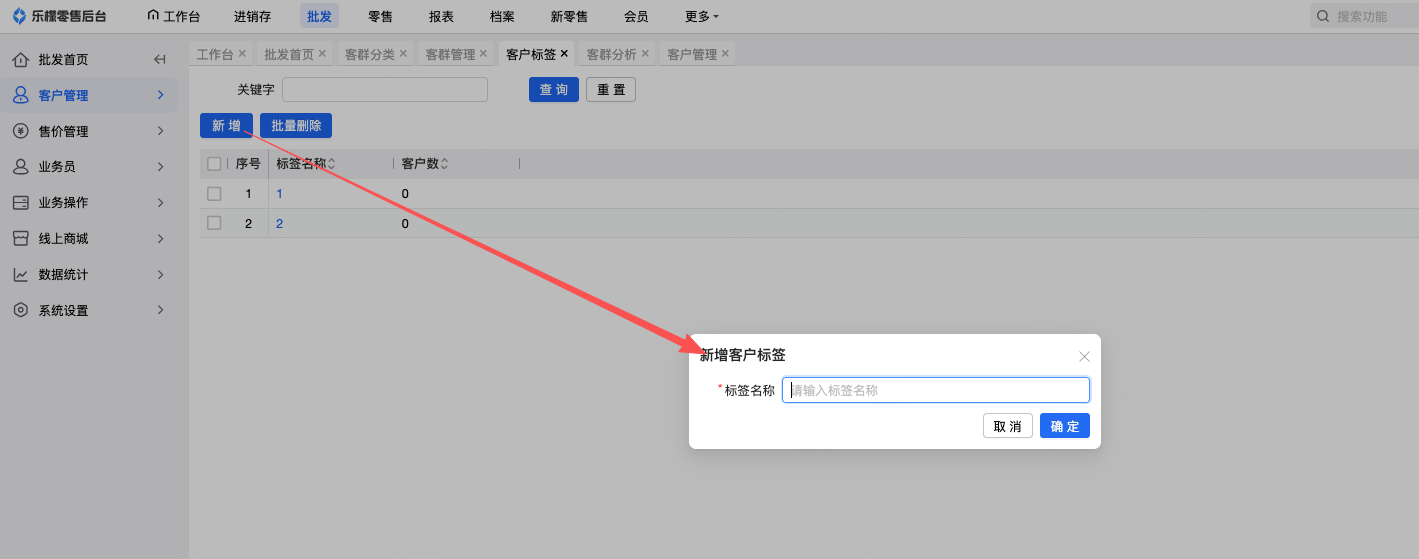Click the 批发首页 home icon
1419x559 pixels.
(20, 60)
